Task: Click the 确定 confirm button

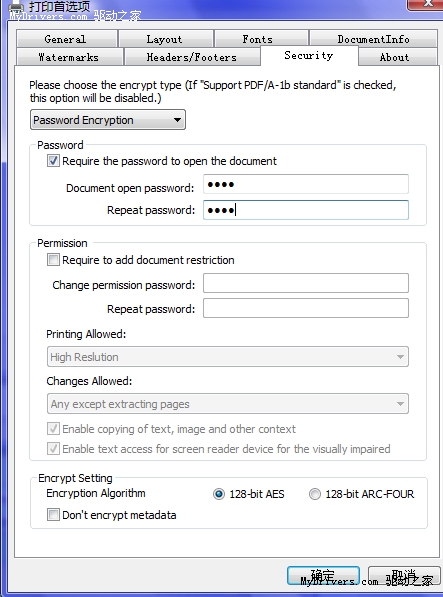Action: tap(323, 575)
